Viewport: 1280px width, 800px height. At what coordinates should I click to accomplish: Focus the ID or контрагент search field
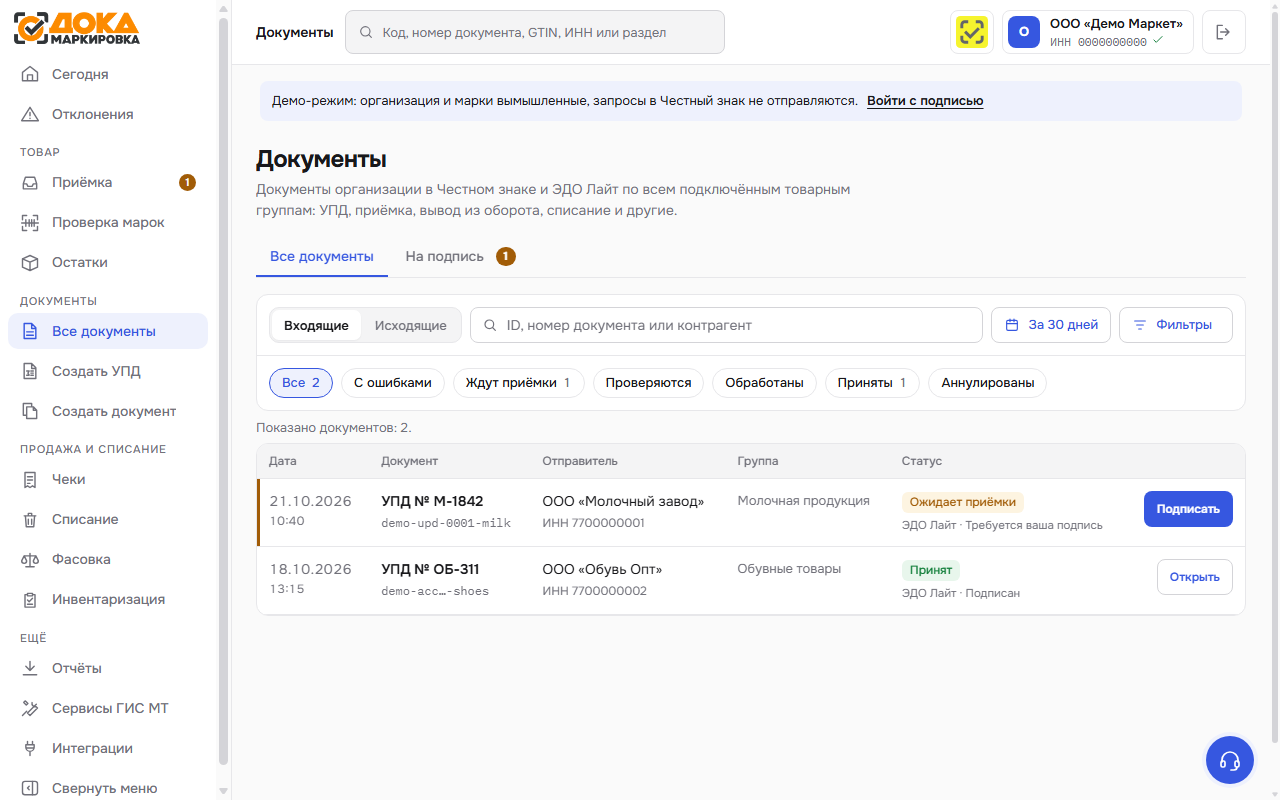coord(726,325)
